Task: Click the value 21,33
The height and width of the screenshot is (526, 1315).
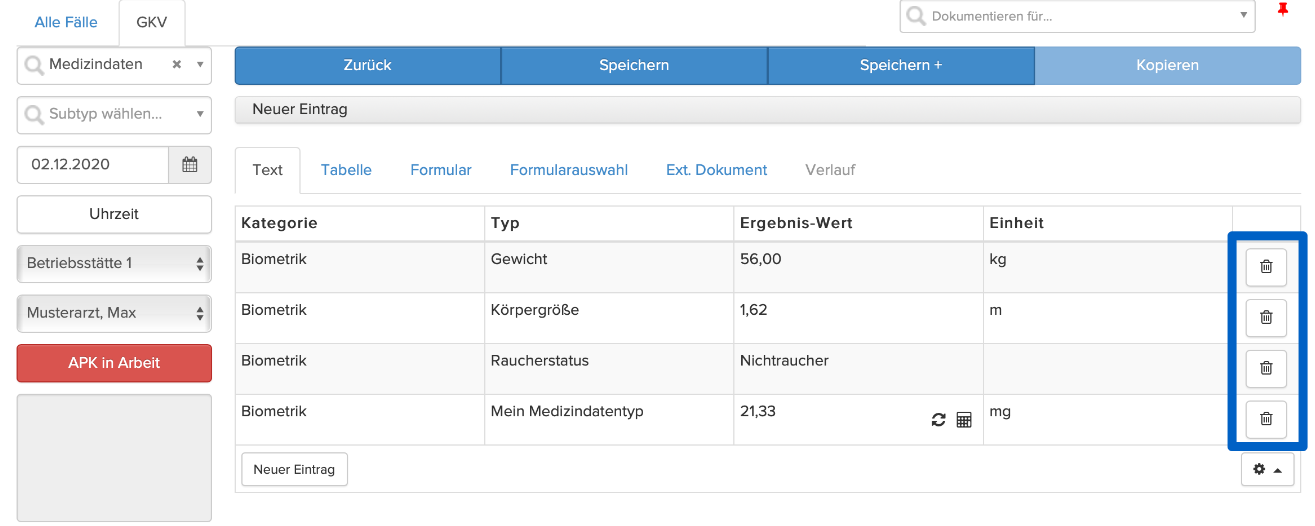Action: 758,411
